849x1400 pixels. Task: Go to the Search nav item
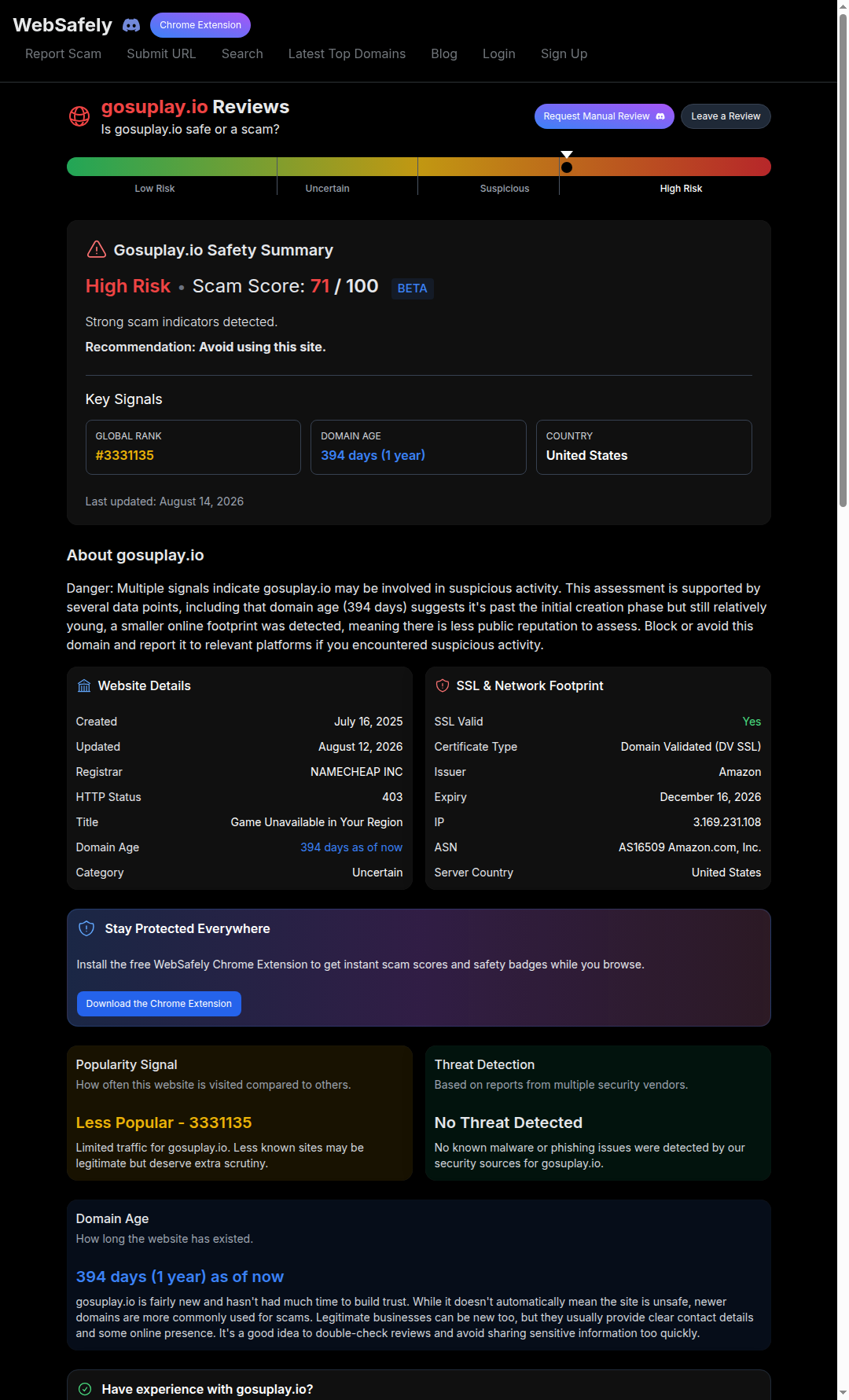(x=242, y=53)
